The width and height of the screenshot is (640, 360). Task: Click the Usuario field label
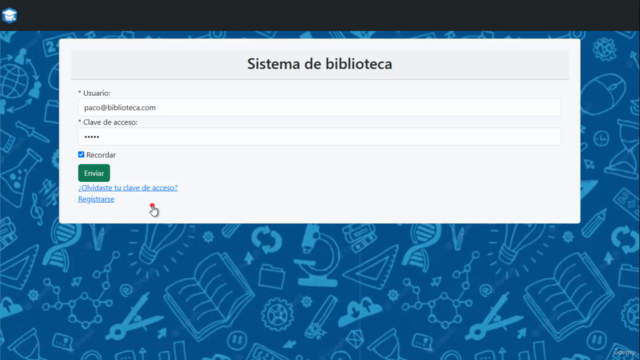tap(94, 93)
